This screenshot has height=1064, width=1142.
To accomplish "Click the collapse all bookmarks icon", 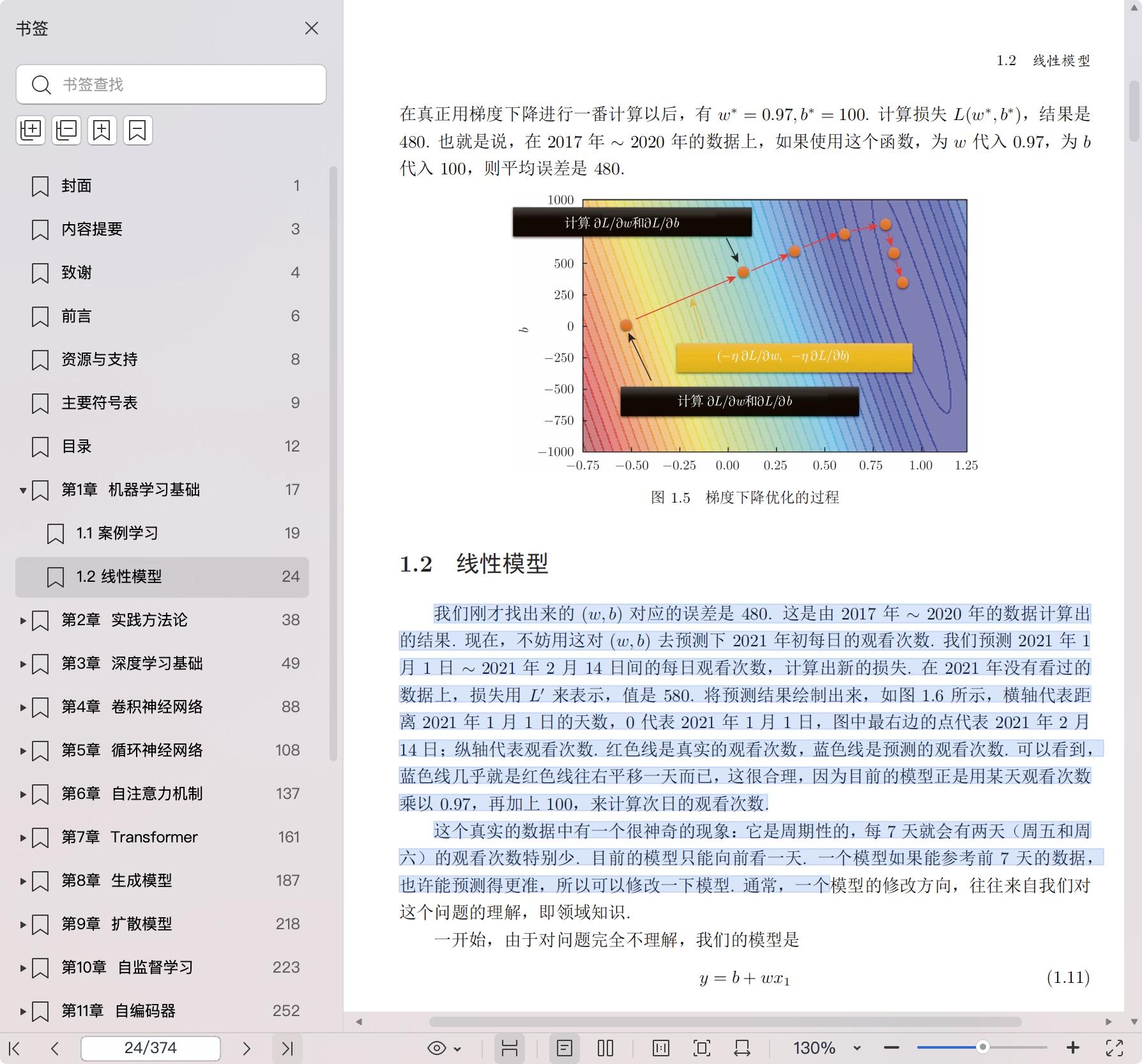I will (x=66, y=130).
